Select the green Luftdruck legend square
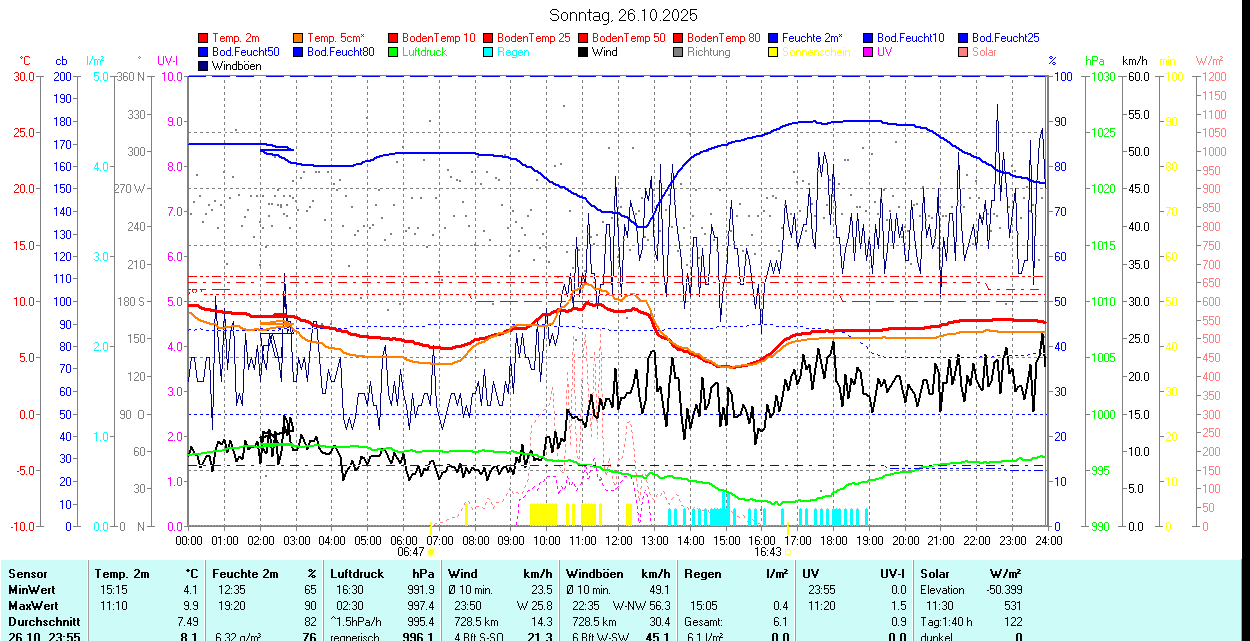The height and width of the screenshot is (641, 1250). [394, 52]
